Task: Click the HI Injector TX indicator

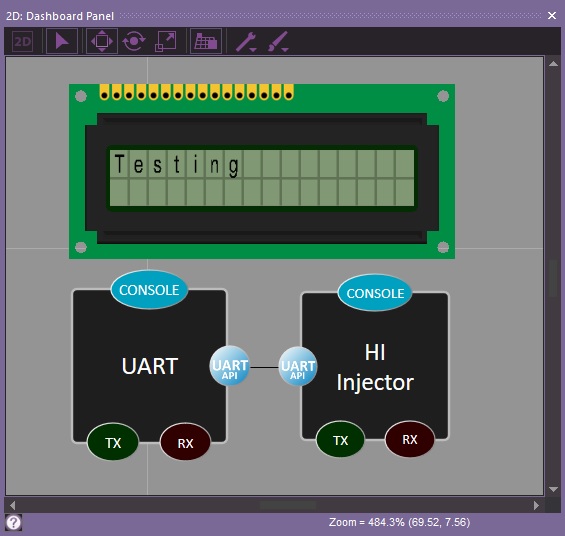Action: (341, 440)
